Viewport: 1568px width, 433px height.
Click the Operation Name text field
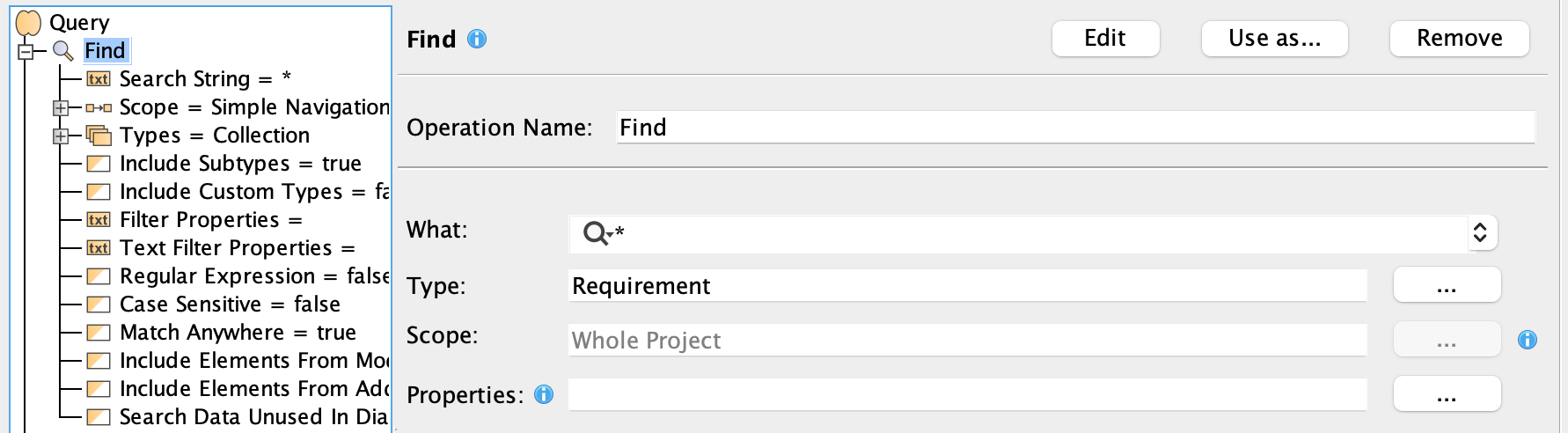pyautogui.click(x=1075, y=128)
